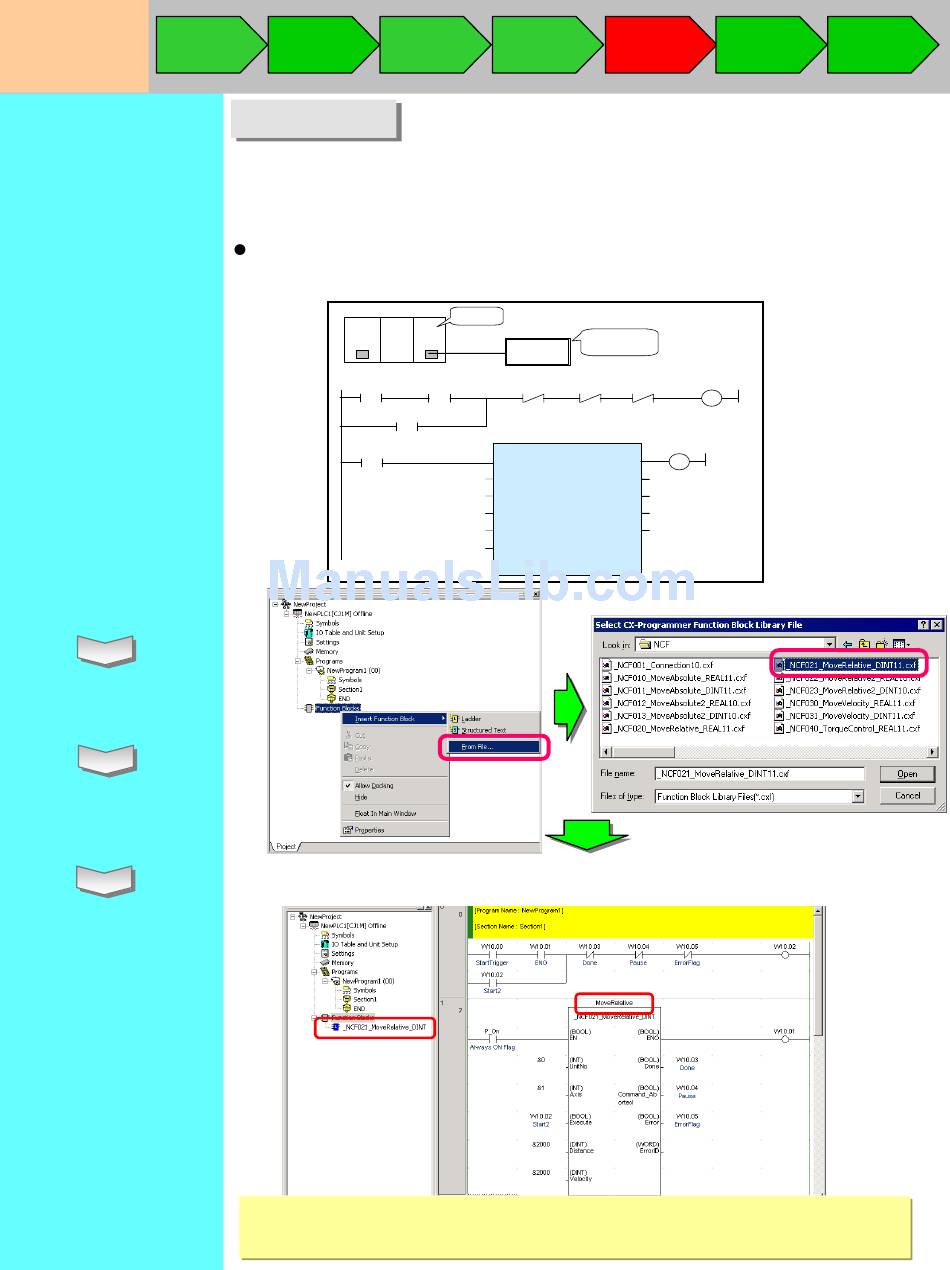Viewport: 950px width, 1270px height.
Task: Click the _NCF021_MoveRelative_DINT function block icon in the tree
Action: pyautogui.click(x=336, y=1027)
